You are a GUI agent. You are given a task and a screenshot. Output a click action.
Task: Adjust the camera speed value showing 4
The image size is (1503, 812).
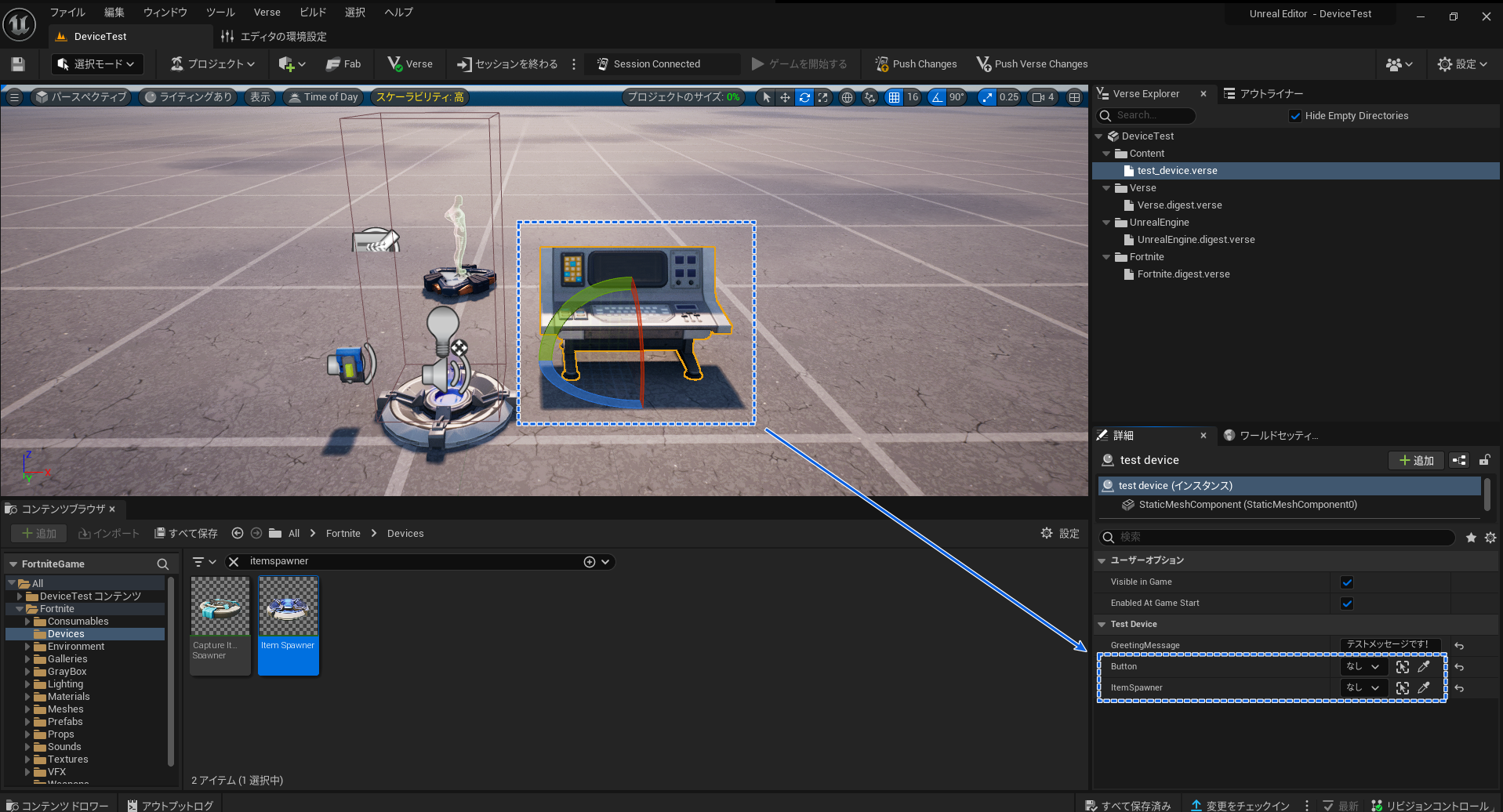pyautogui.click(x=1043, y=96)
